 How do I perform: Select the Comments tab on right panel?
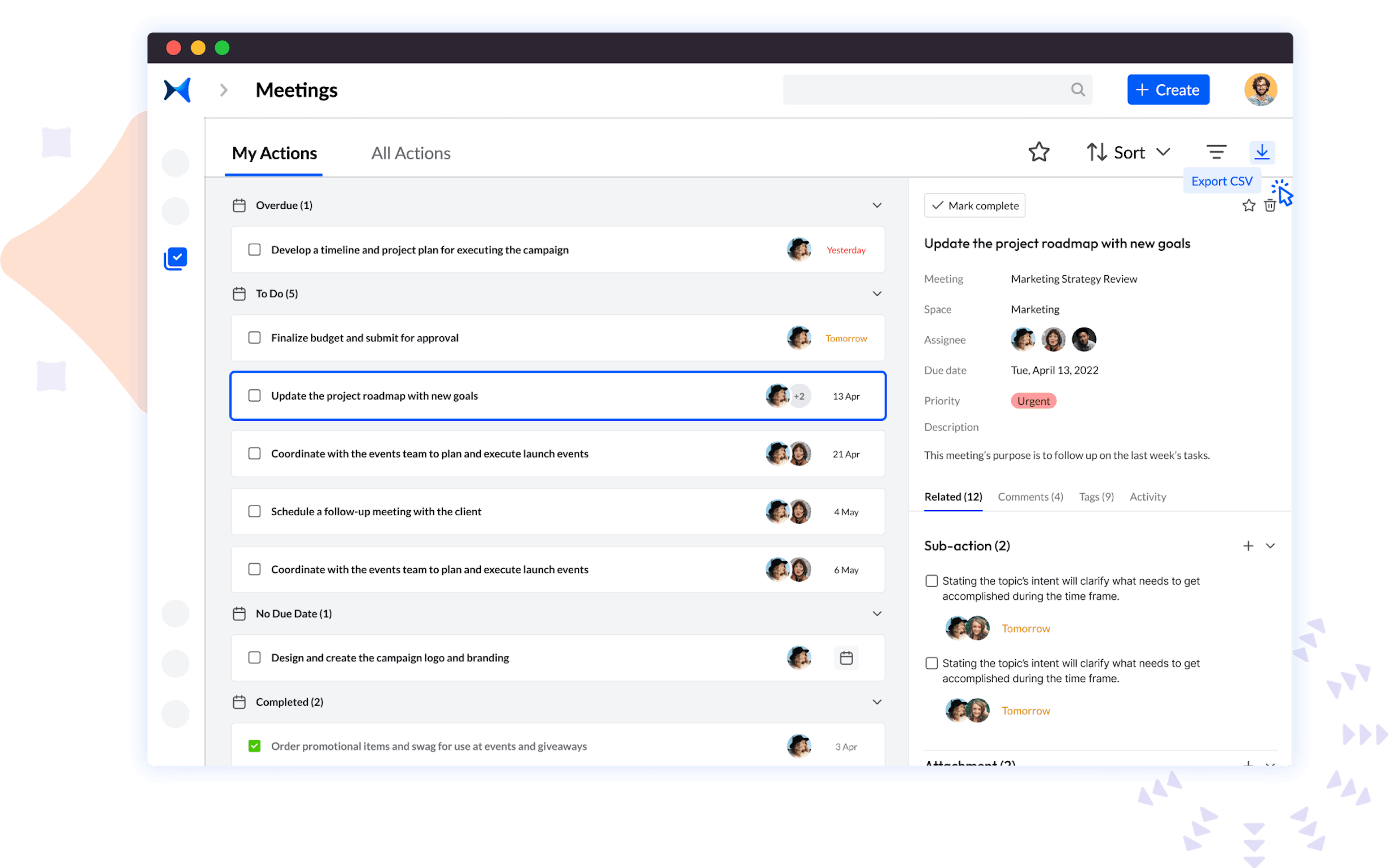(x=1030, y=496)
